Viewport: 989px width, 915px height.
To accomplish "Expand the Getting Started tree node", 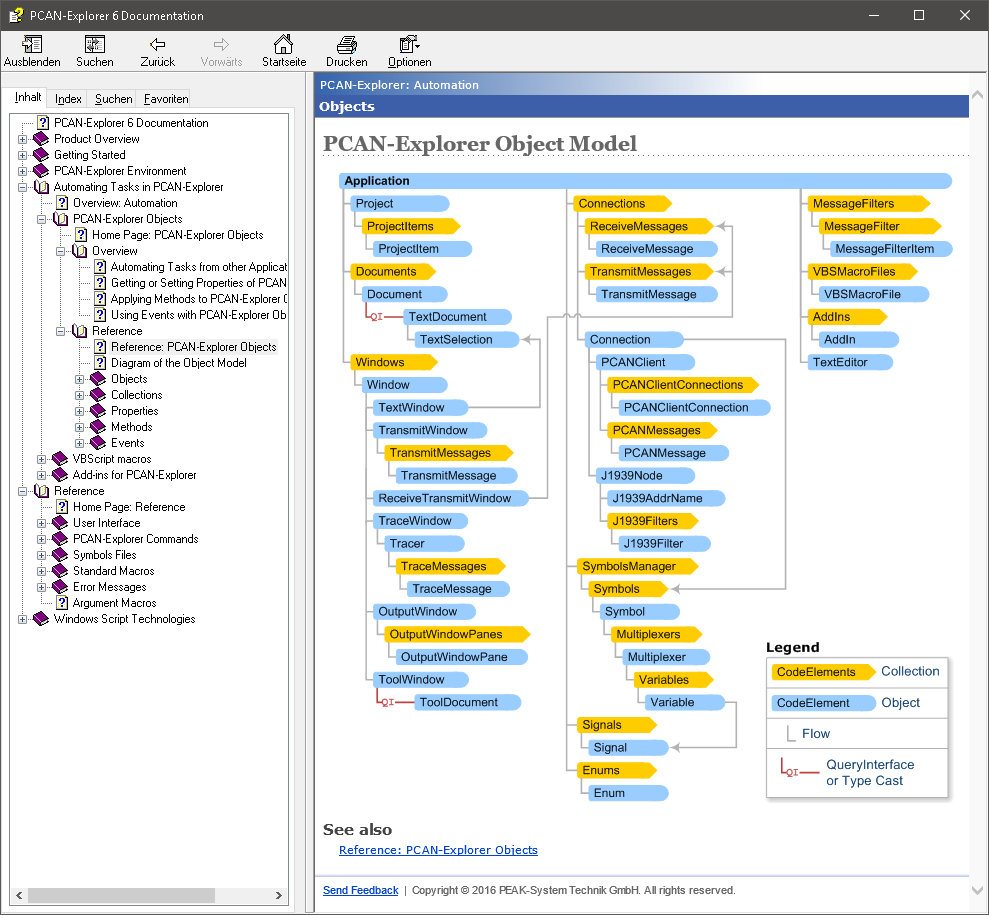I will (x=23, y=155).
